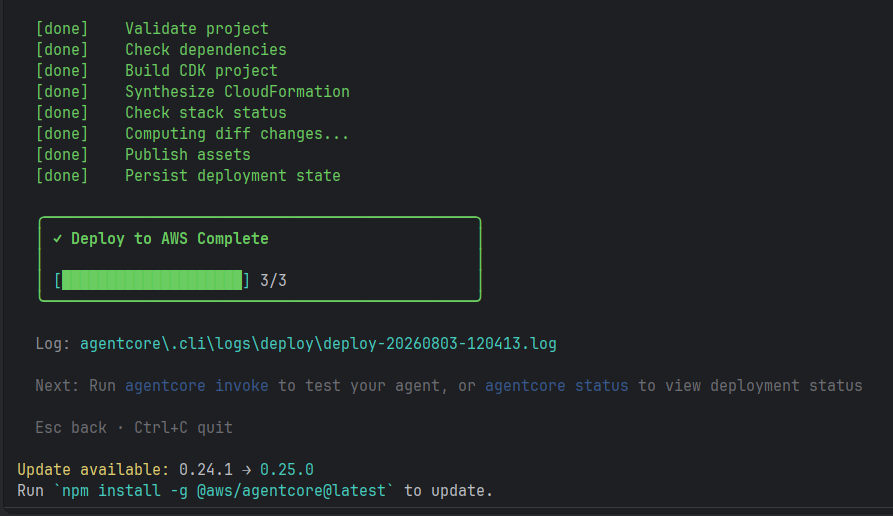The height and width of the screenshot is (516, 893).
Task: Open the deploy-20260803-120413.log path link
Action: click(318, 344)
